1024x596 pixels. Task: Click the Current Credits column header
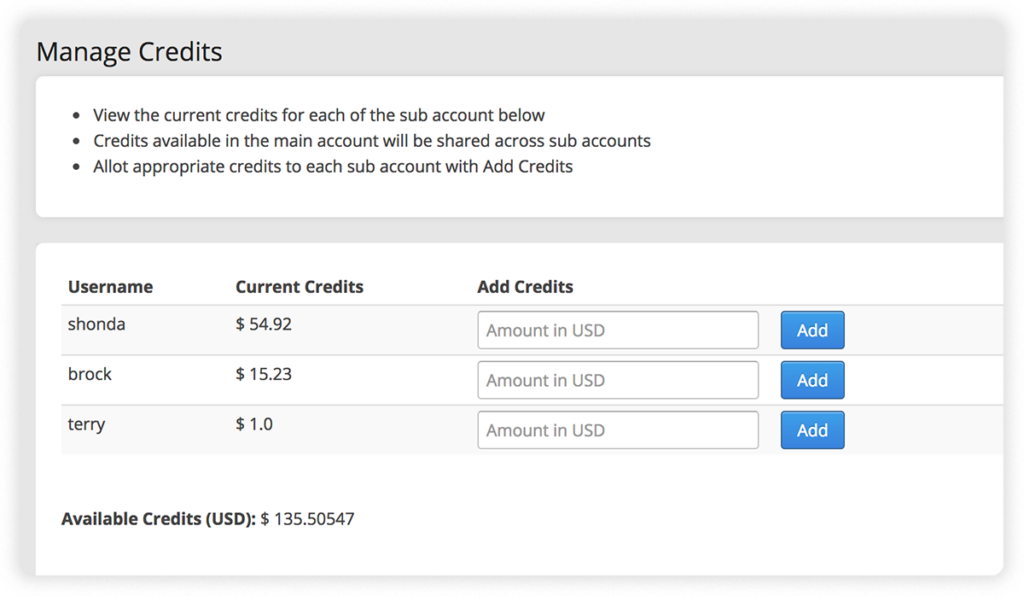coord(299,287)
